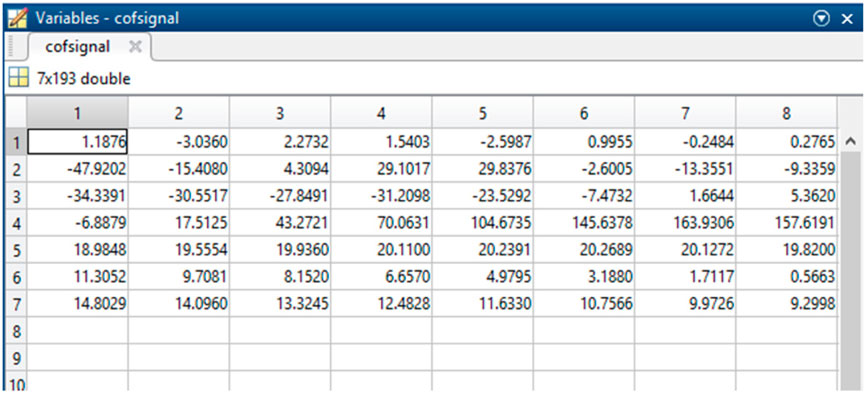
Task: Select cell containing 70.0631
Action: coord(381,223)
